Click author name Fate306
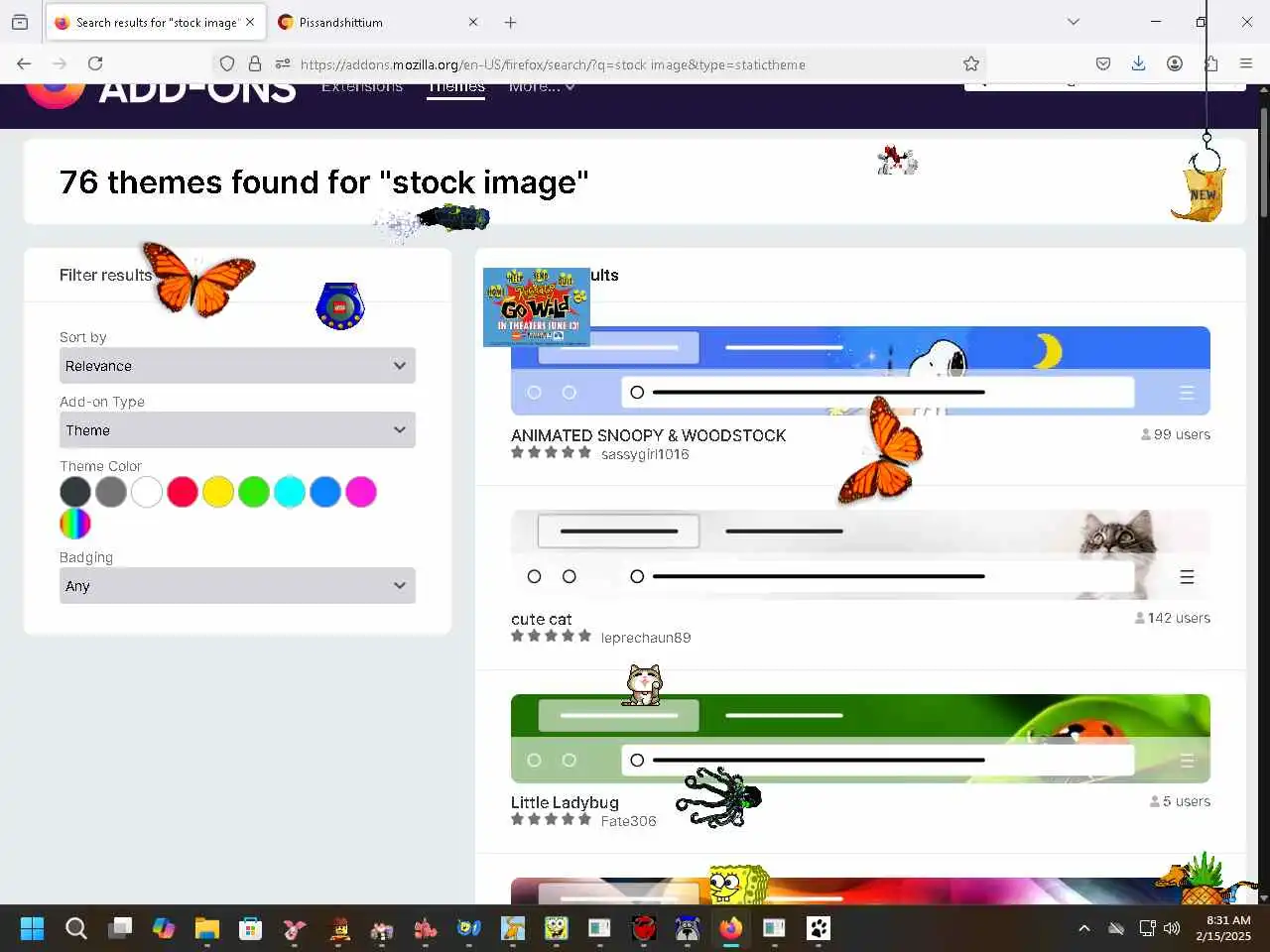1270x952 pixels. [628, 821]
